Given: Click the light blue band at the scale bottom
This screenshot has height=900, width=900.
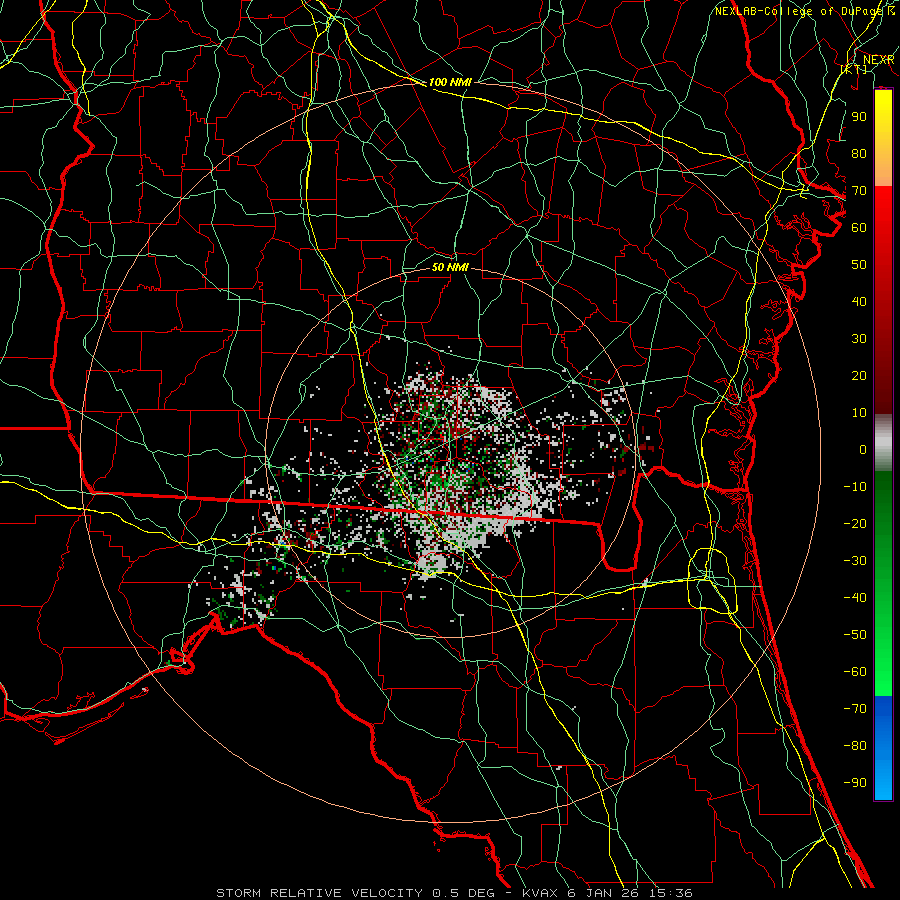Looking at the screenshot, I should pyautogui.click(x=883, y=781).
